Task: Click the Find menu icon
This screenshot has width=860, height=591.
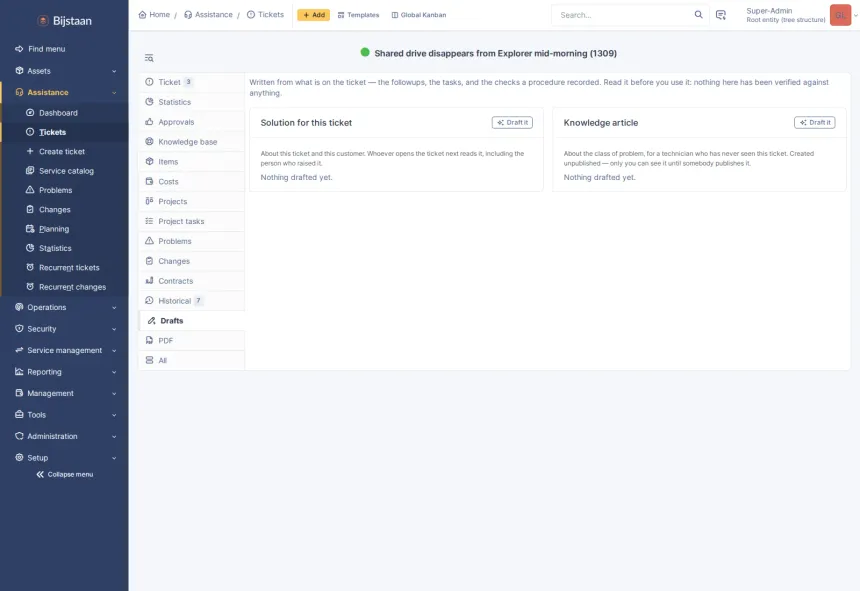Action: tap(19, 49)
